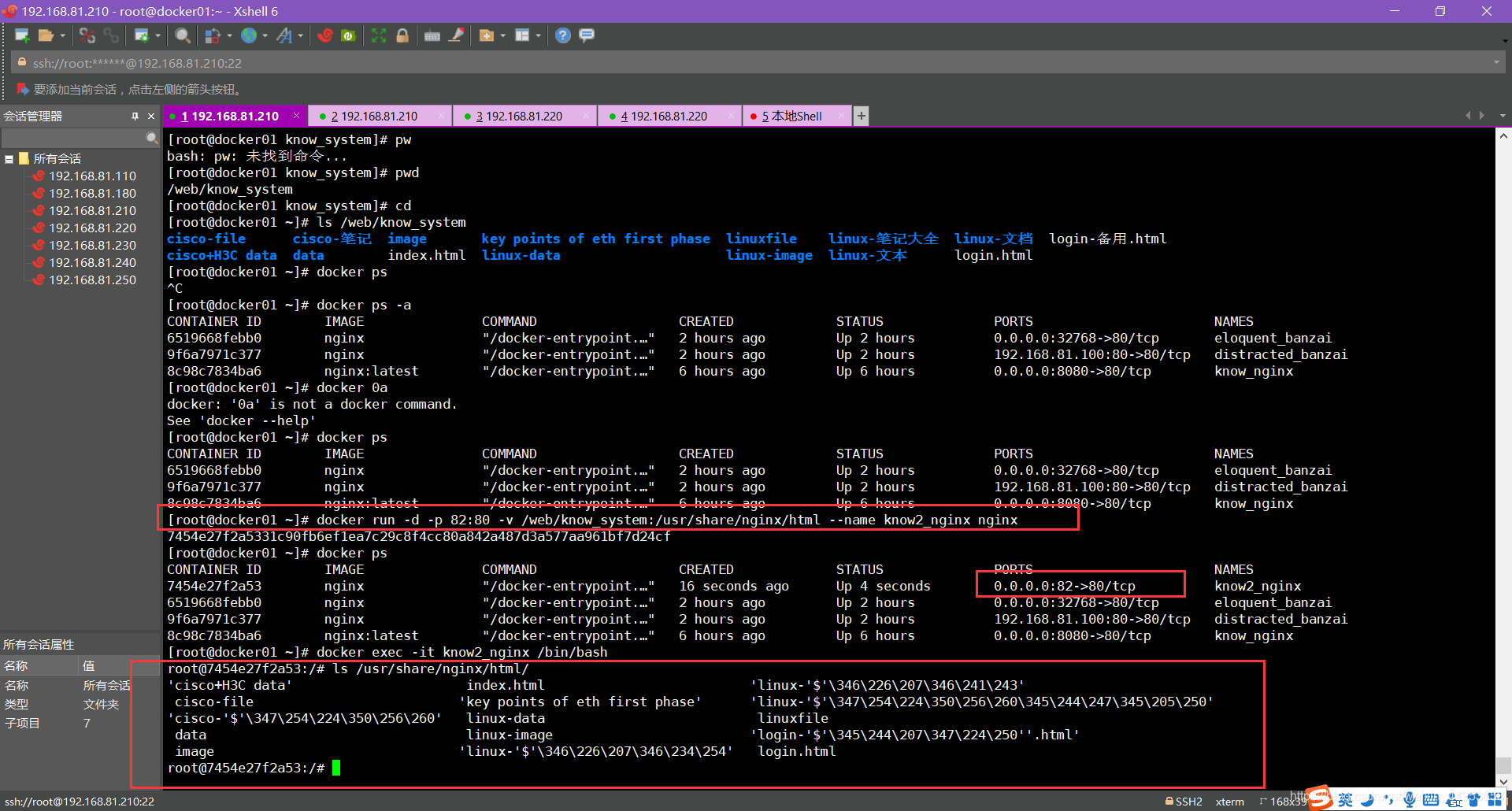Pin the session manager panel

135,116
